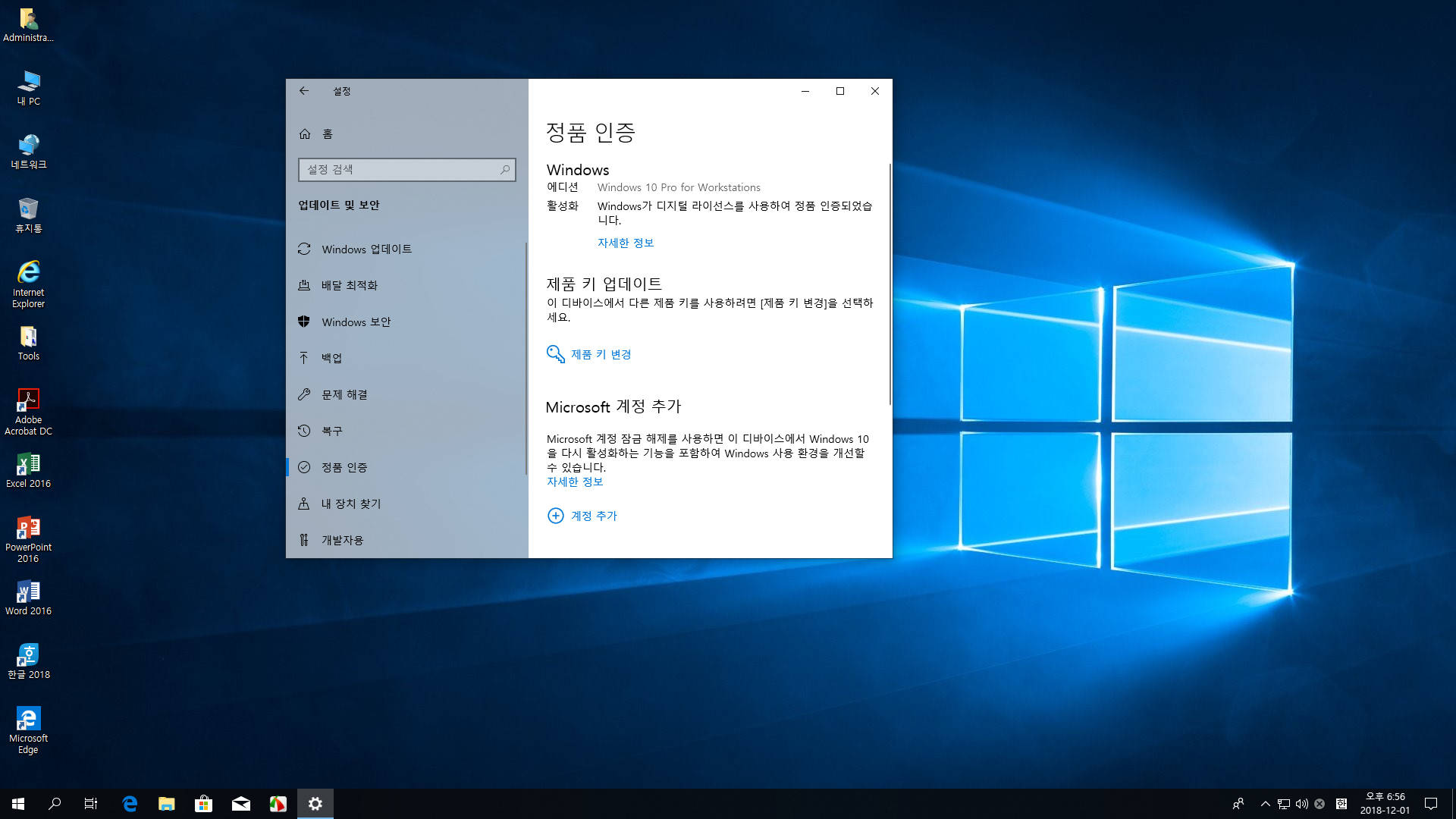Open File Explorer from the taskbar
This screenshot has height=819, width=1456.
(167, 804)
